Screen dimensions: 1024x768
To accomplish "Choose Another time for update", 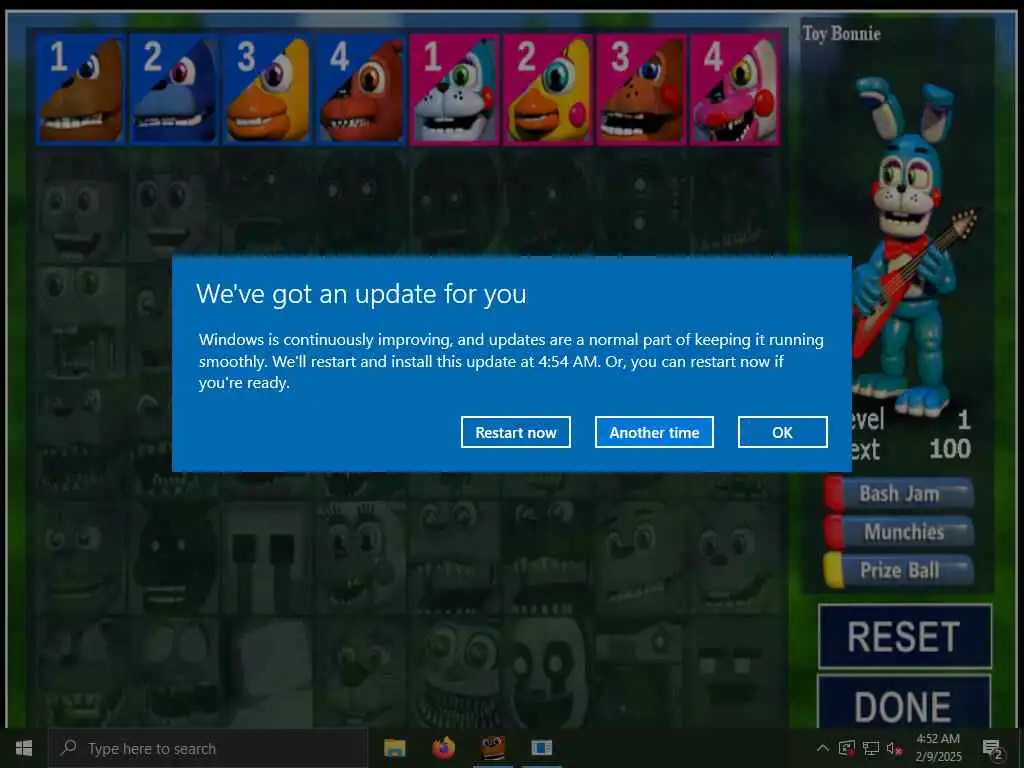I will [654, 432].
